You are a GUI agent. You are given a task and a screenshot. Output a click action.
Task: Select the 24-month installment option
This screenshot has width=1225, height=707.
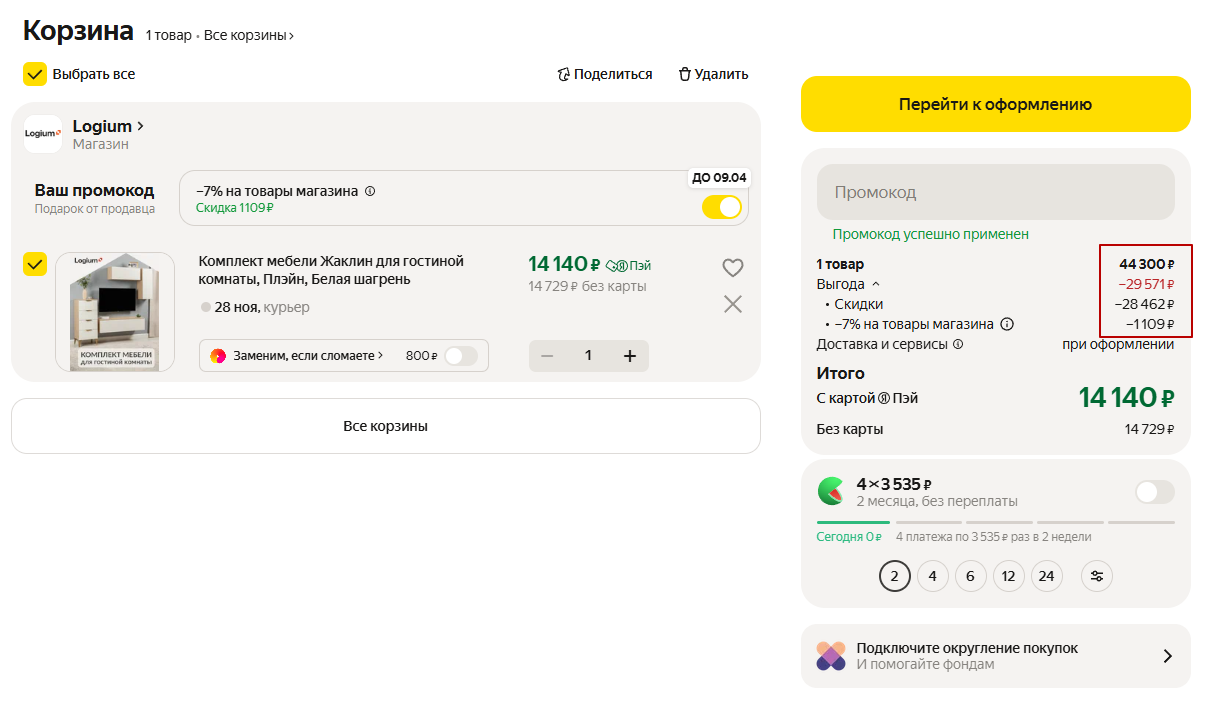coord(1046,576)
